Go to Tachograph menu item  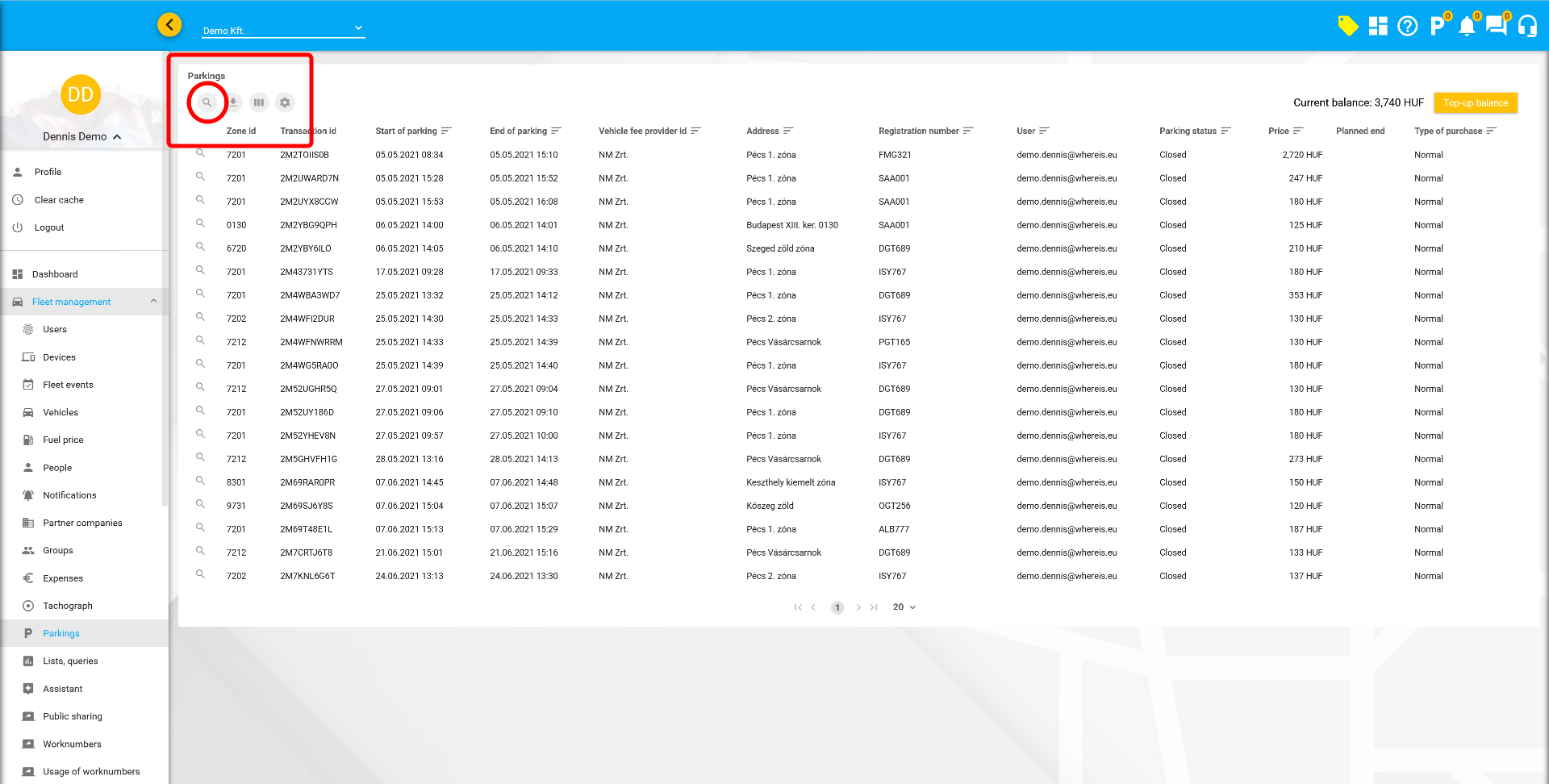(68, 606)
